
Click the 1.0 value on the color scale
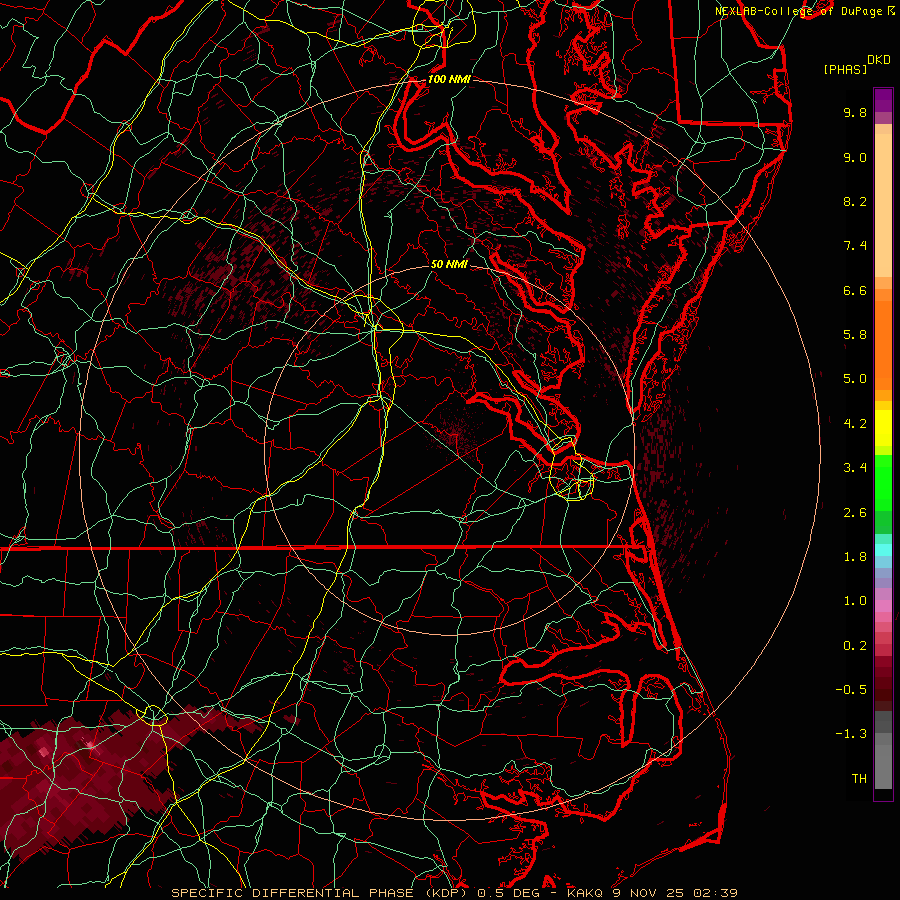pyautogui.click(x=855, y=601)
